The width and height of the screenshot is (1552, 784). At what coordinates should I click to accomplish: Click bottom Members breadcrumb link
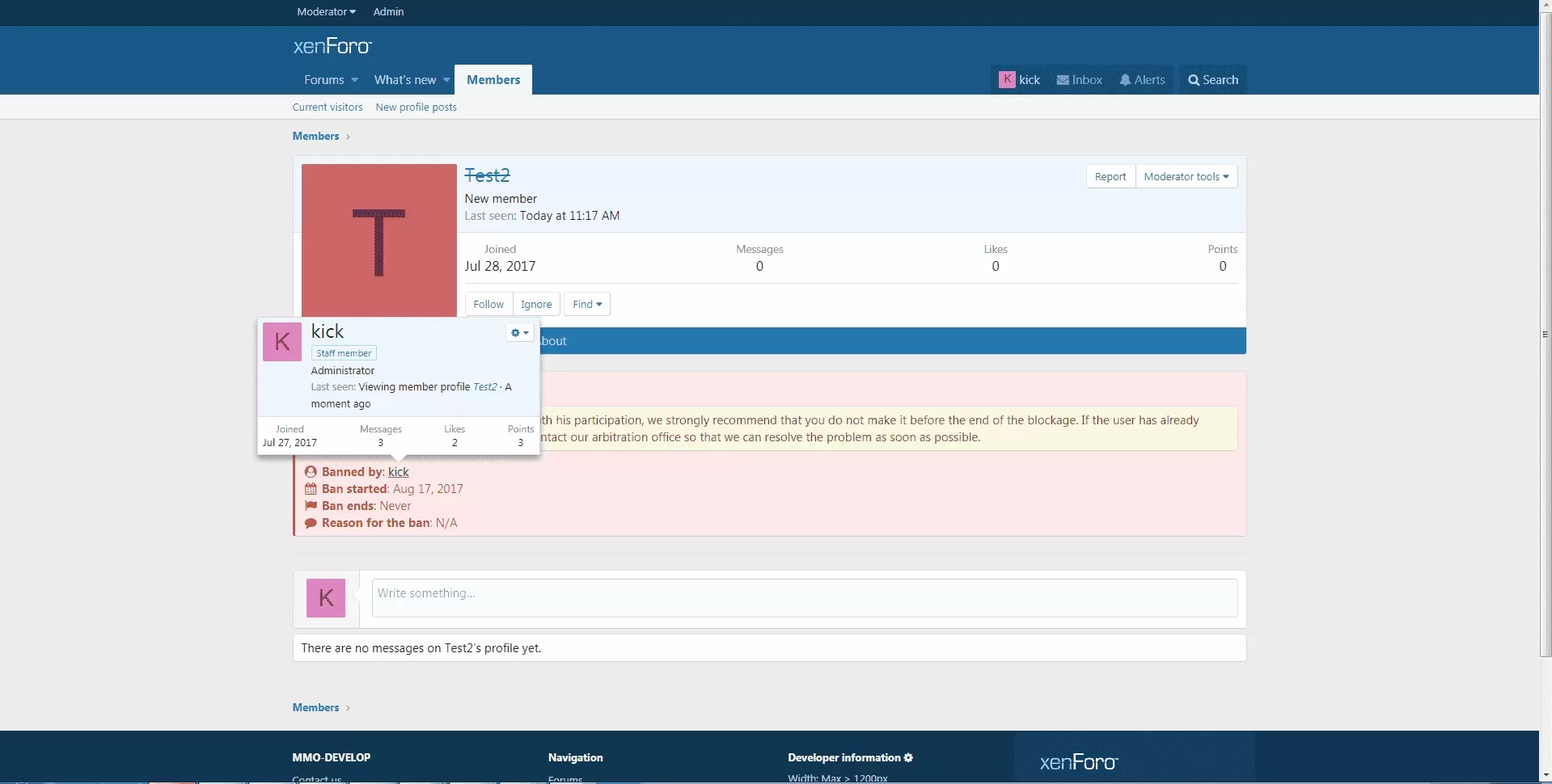pyautogui.click(x=315, y=707)
